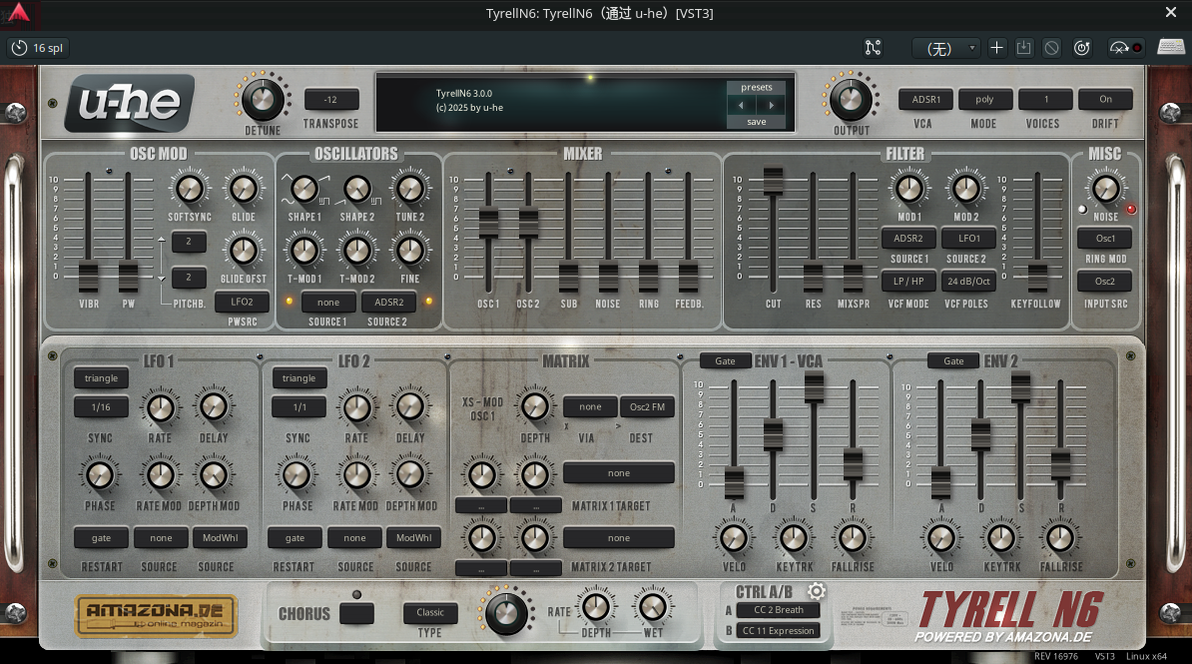Select the red noise LED
The image size is (1192, 664).
1131,209
